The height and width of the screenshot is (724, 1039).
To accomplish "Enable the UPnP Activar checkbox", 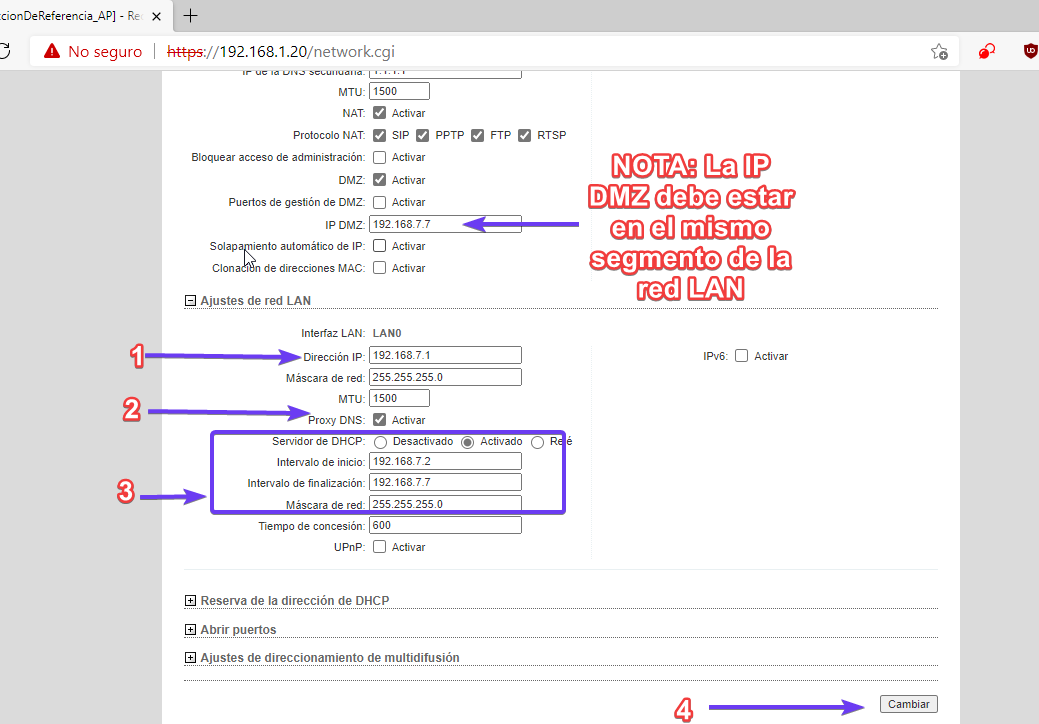I will tap(380, 547).
